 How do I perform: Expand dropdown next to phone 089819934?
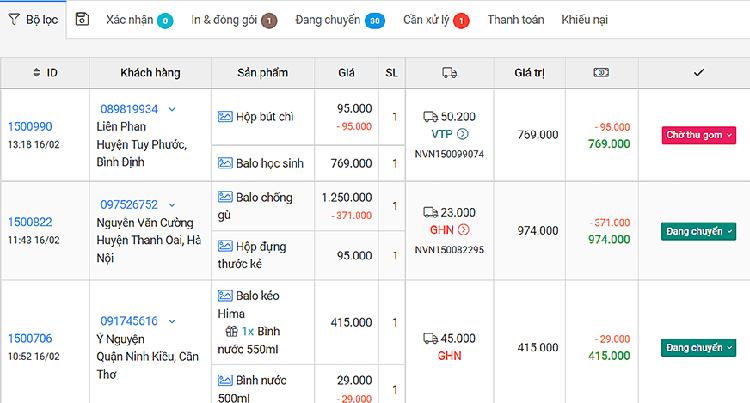(x=172, y=109)
